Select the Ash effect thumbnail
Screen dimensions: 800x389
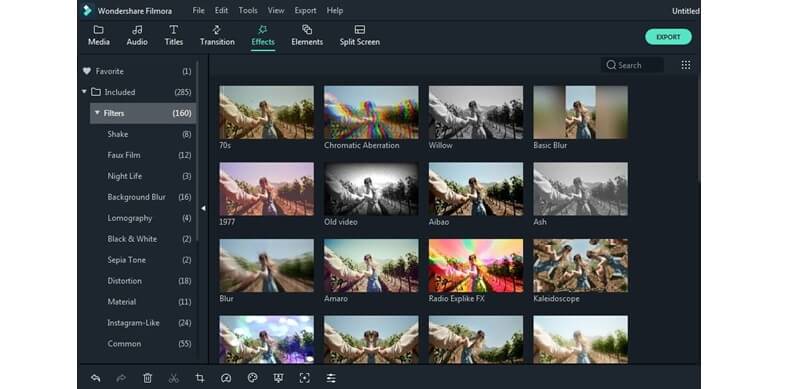pyautogui.click(x=581, y=189)
